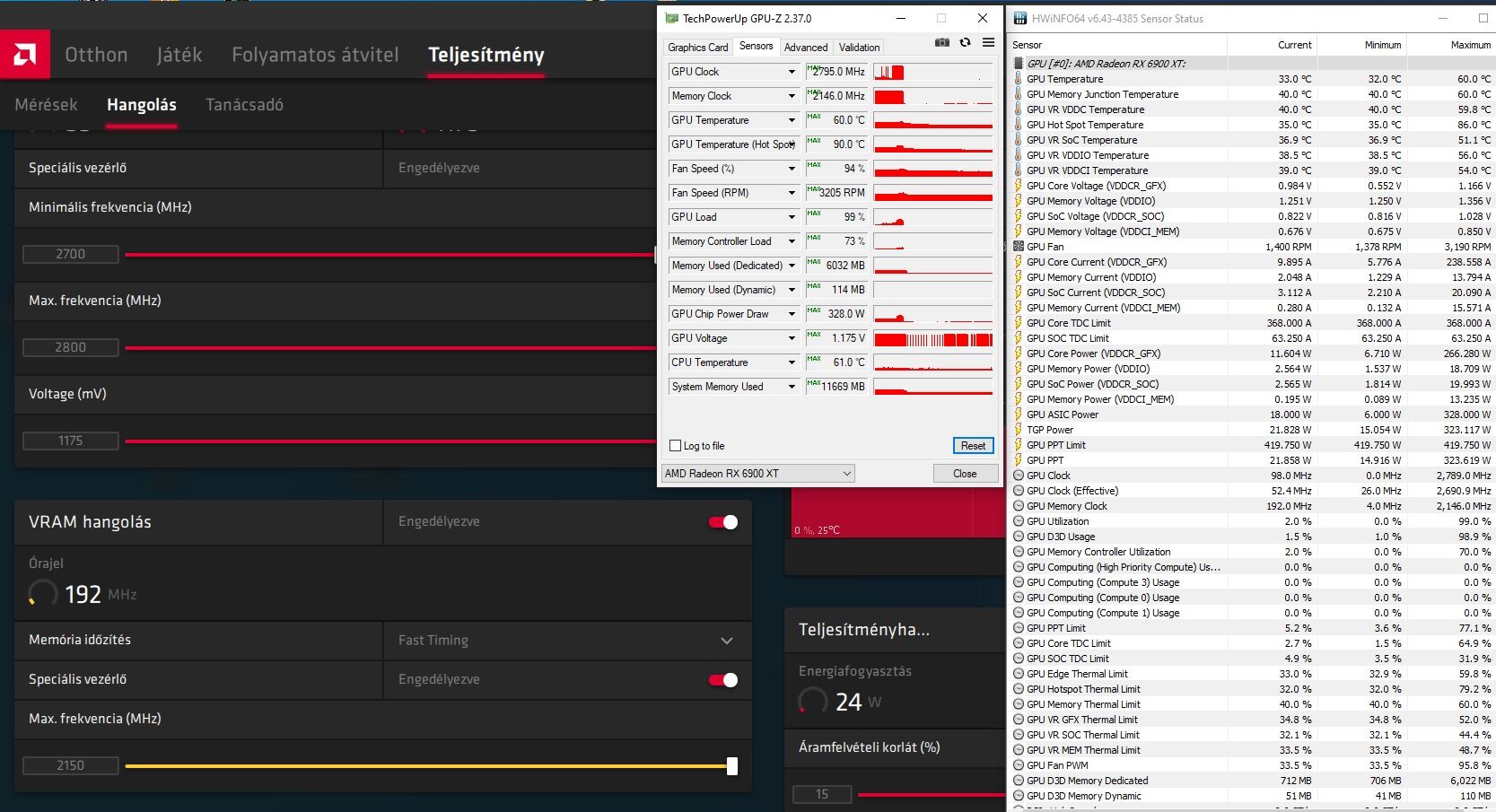Click the Minimum column header in HWiNFO

pos(1383,45)
